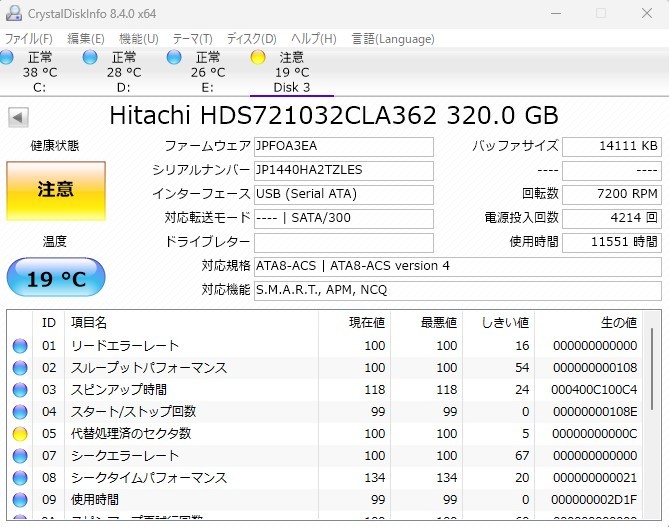Select the D: drive status orb at 28 °C
Viewport: 669px width, 527px height.
point(91,58)
